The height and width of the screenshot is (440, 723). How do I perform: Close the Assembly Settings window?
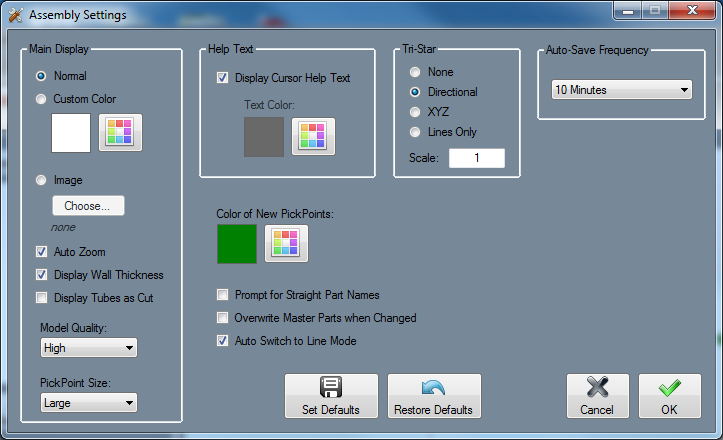pyautogui.click(x=692, y=11)
